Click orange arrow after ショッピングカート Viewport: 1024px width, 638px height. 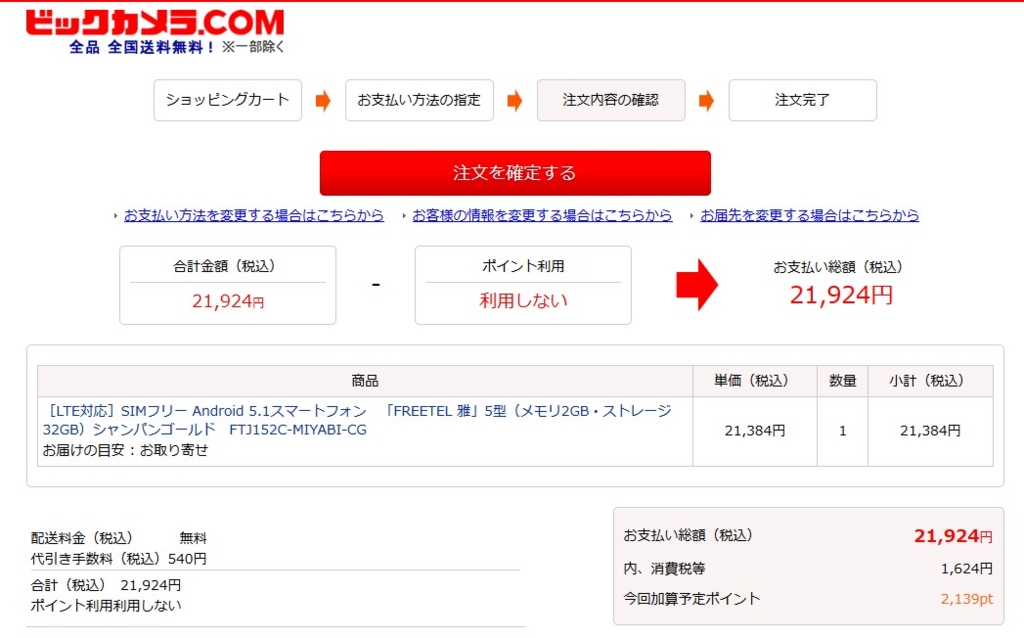[323, 101]
